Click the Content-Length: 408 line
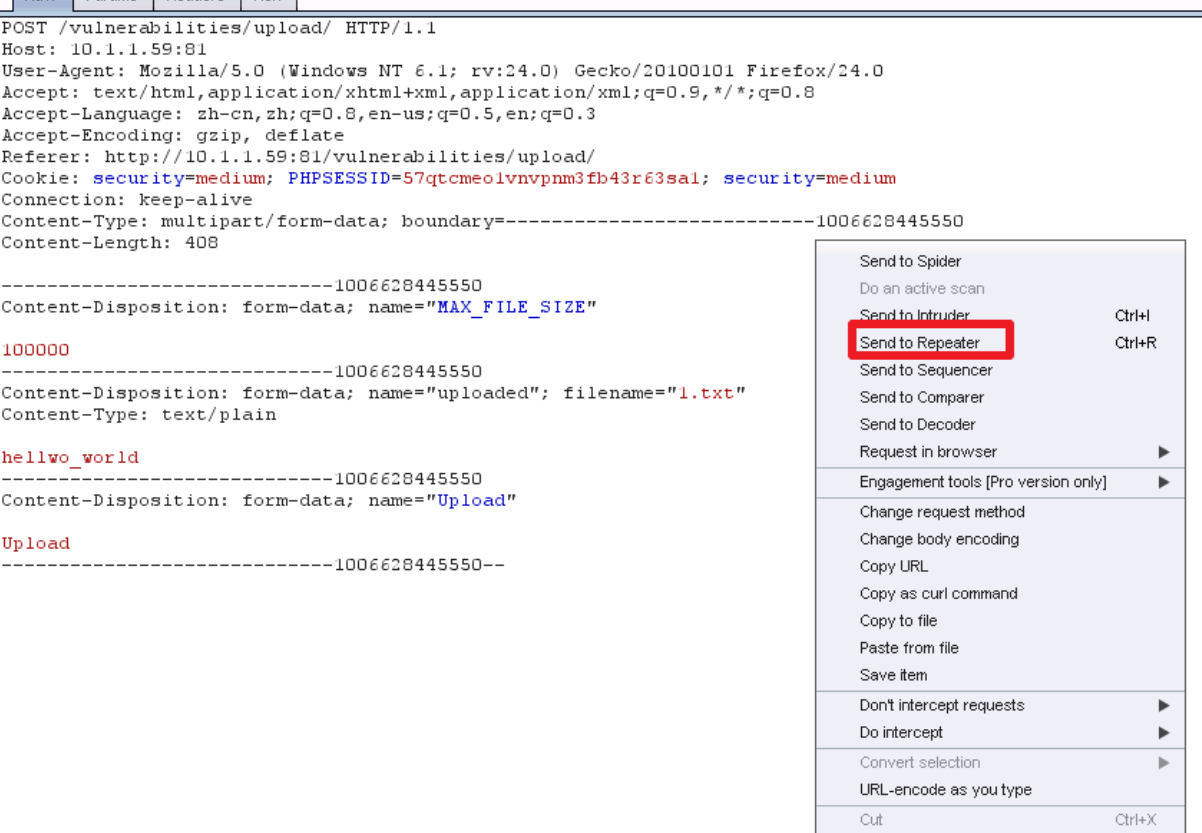This screenshot has width=1202, height=833. click(x=110, y=243)
